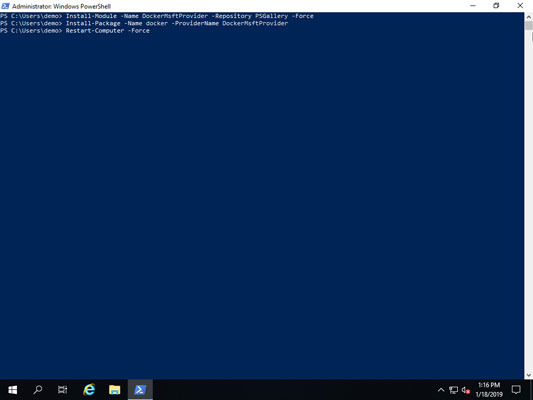Open Task View on the taskbar

tap(63, 390)
